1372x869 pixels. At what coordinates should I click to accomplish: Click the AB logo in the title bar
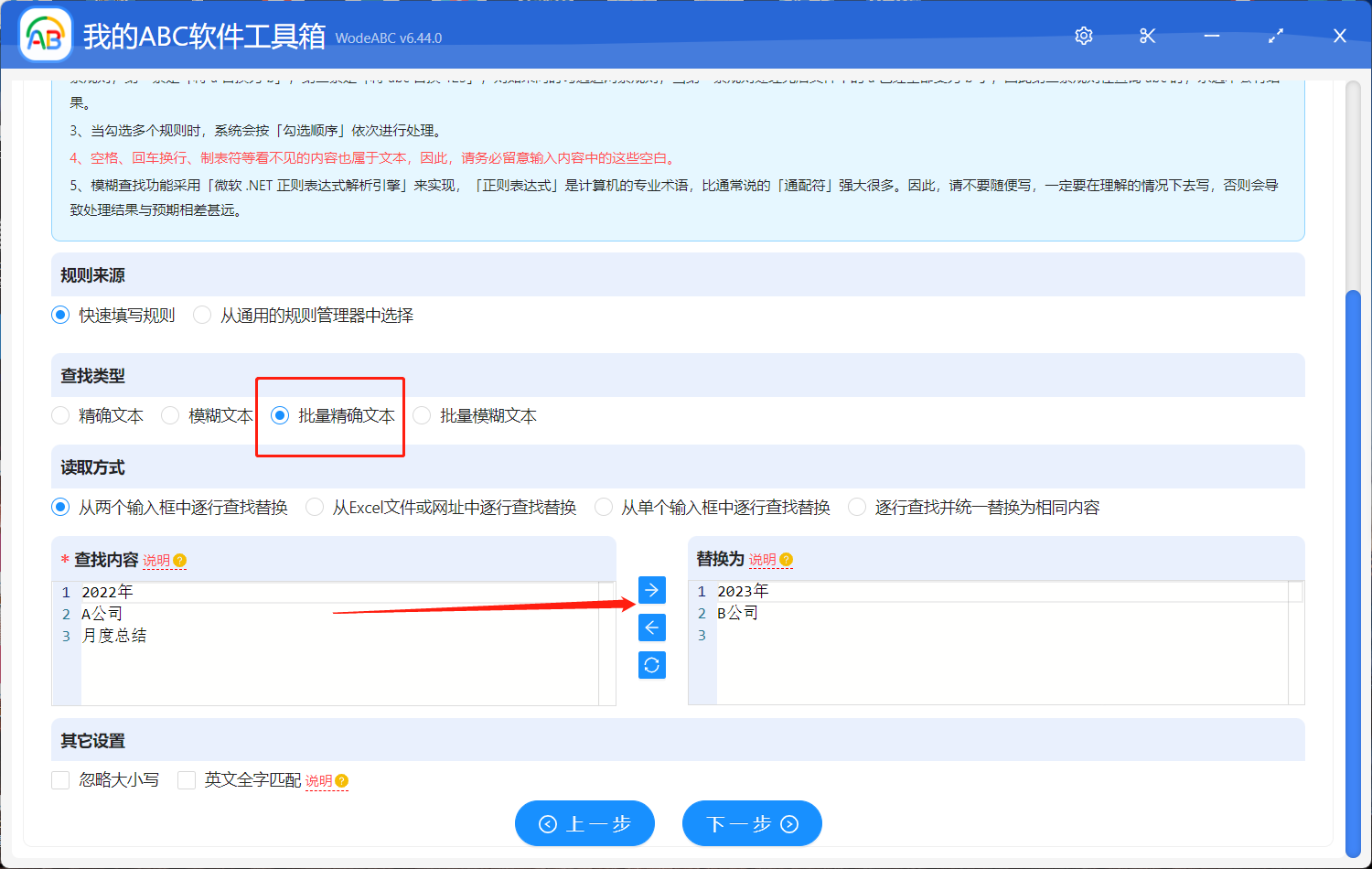click(x=45, y=34)
